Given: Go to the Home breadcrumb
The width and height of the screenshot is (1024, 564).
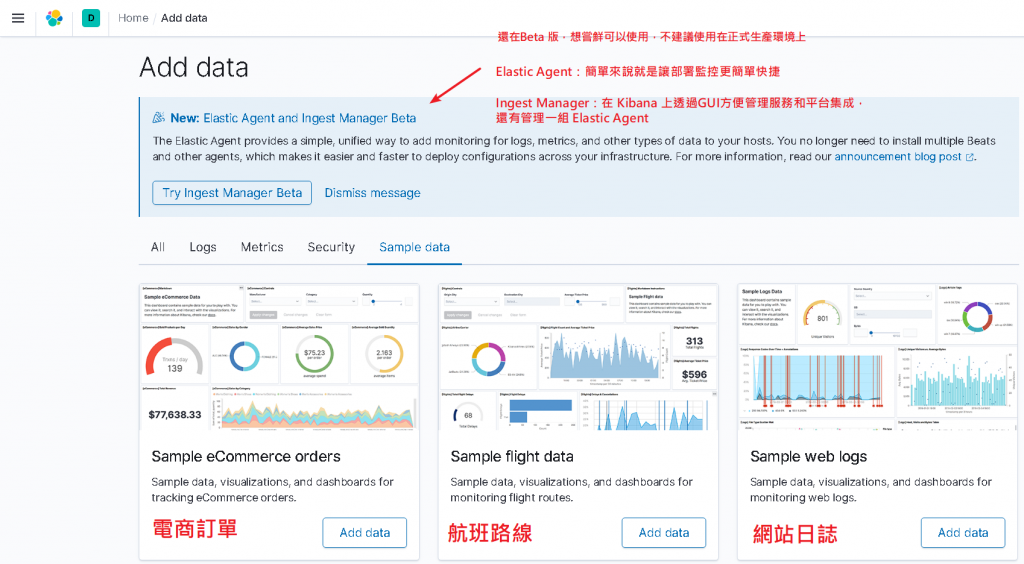Looking at the screenshot, I should [x=133, y=18].
